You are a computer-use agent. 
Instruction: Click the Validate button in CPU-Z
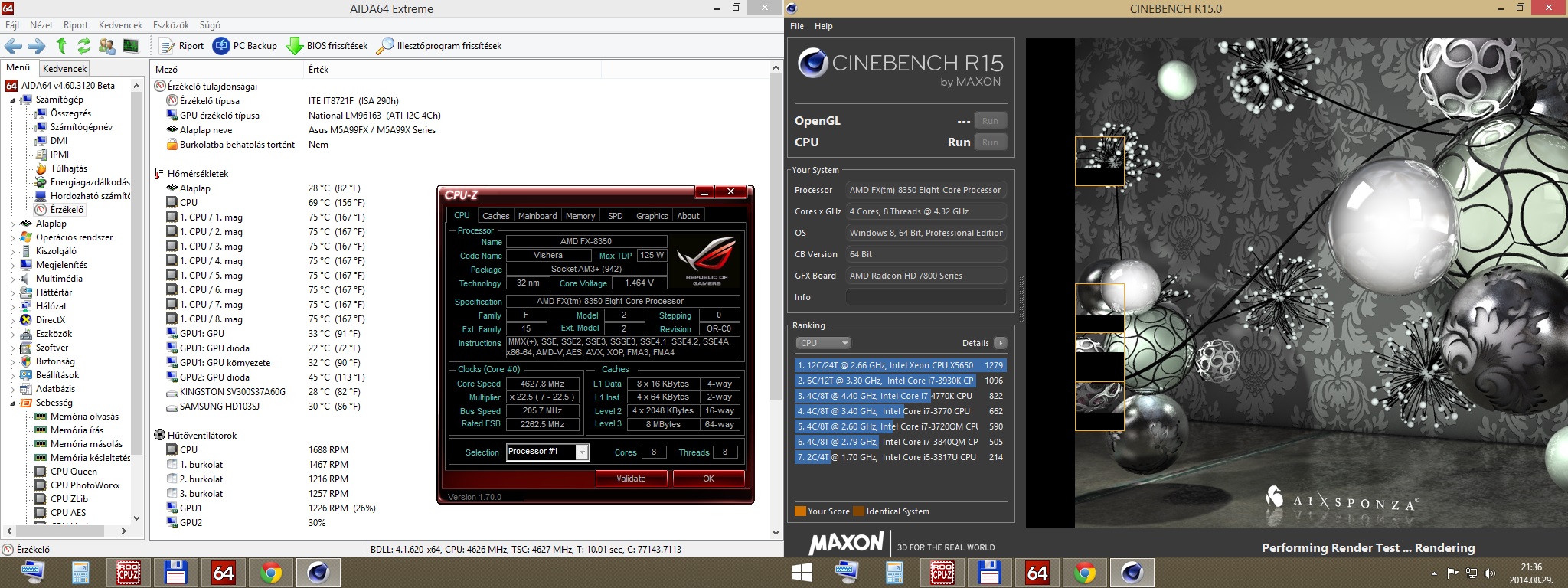point(631,479)
